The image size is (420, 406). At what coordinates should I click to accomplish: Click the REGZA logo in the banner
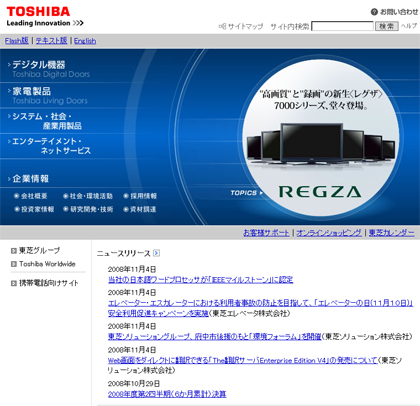pyautogui.click(x=320, y=192)
